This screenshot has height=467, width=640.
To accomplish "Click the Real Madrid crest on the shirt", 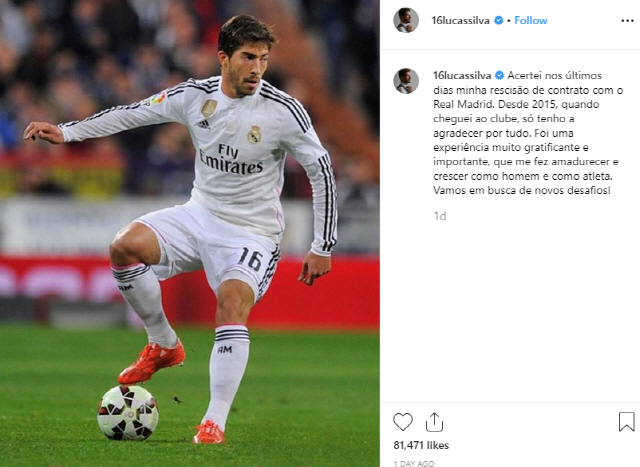I will pos(254,134).
